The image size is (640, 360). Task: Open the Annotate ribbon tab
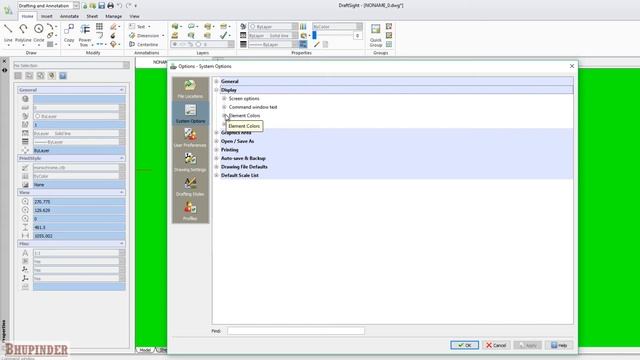[x=69, y=16]
